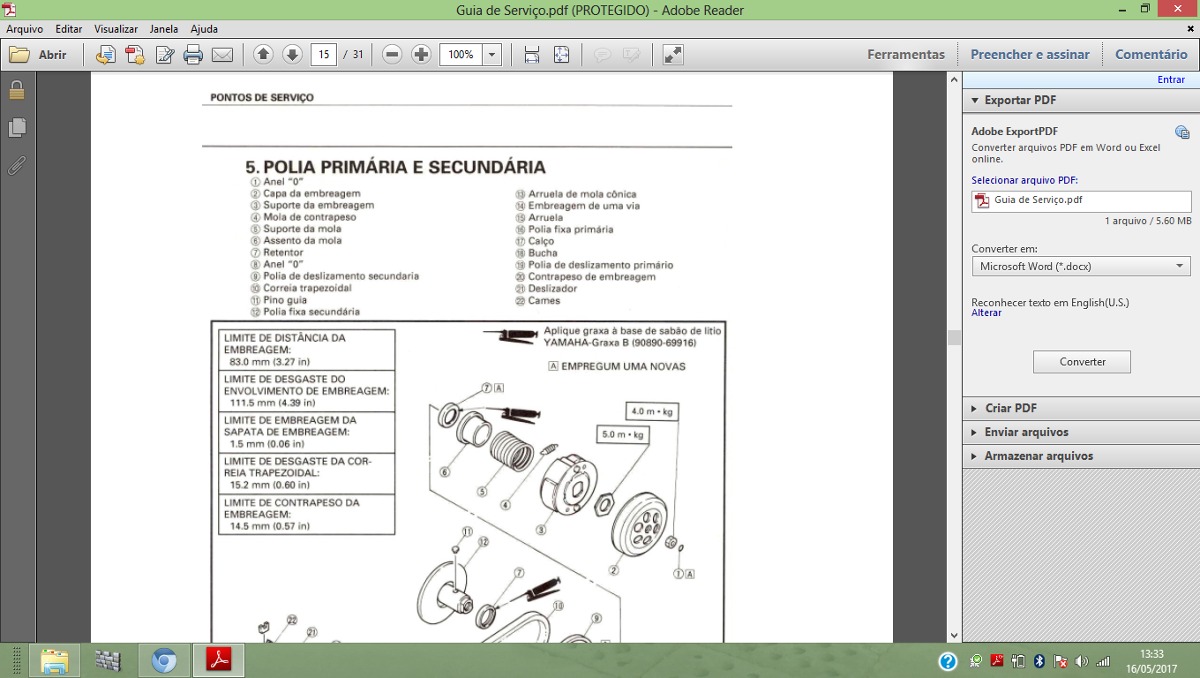Click the battery power tray icon
The height and width of the screenshot is (678, 1200).
(1018, 661)
